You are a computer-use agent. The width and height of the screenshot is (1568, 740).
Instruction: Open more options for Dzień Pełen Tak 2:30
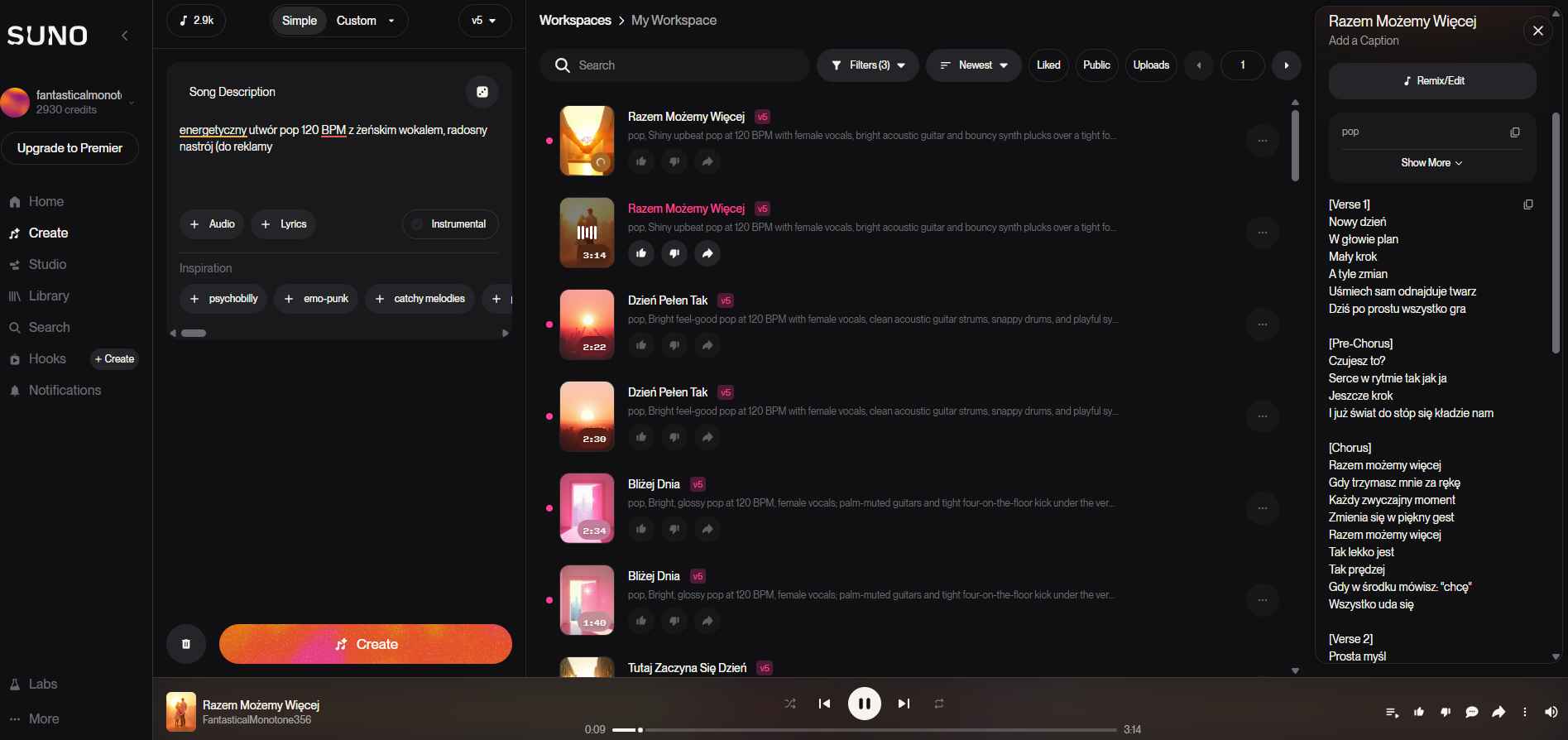(x=1263, y=416)
